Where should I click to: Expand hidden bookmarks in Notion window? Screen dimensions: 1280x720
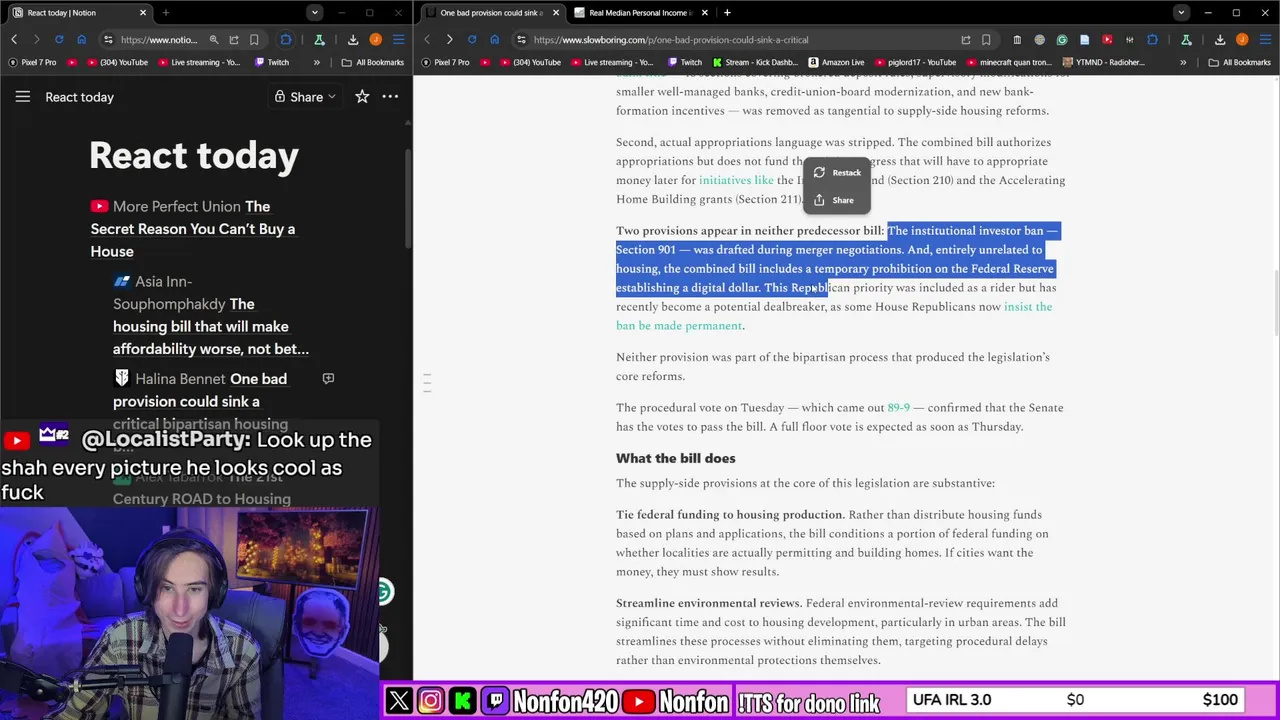[x=316, y=62]
